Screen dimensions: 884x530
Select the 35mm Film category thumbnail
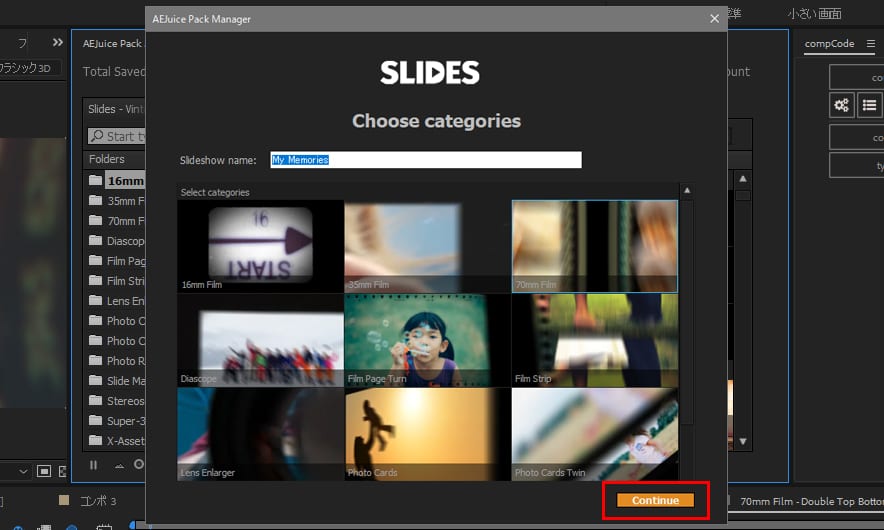click(428, 246)
